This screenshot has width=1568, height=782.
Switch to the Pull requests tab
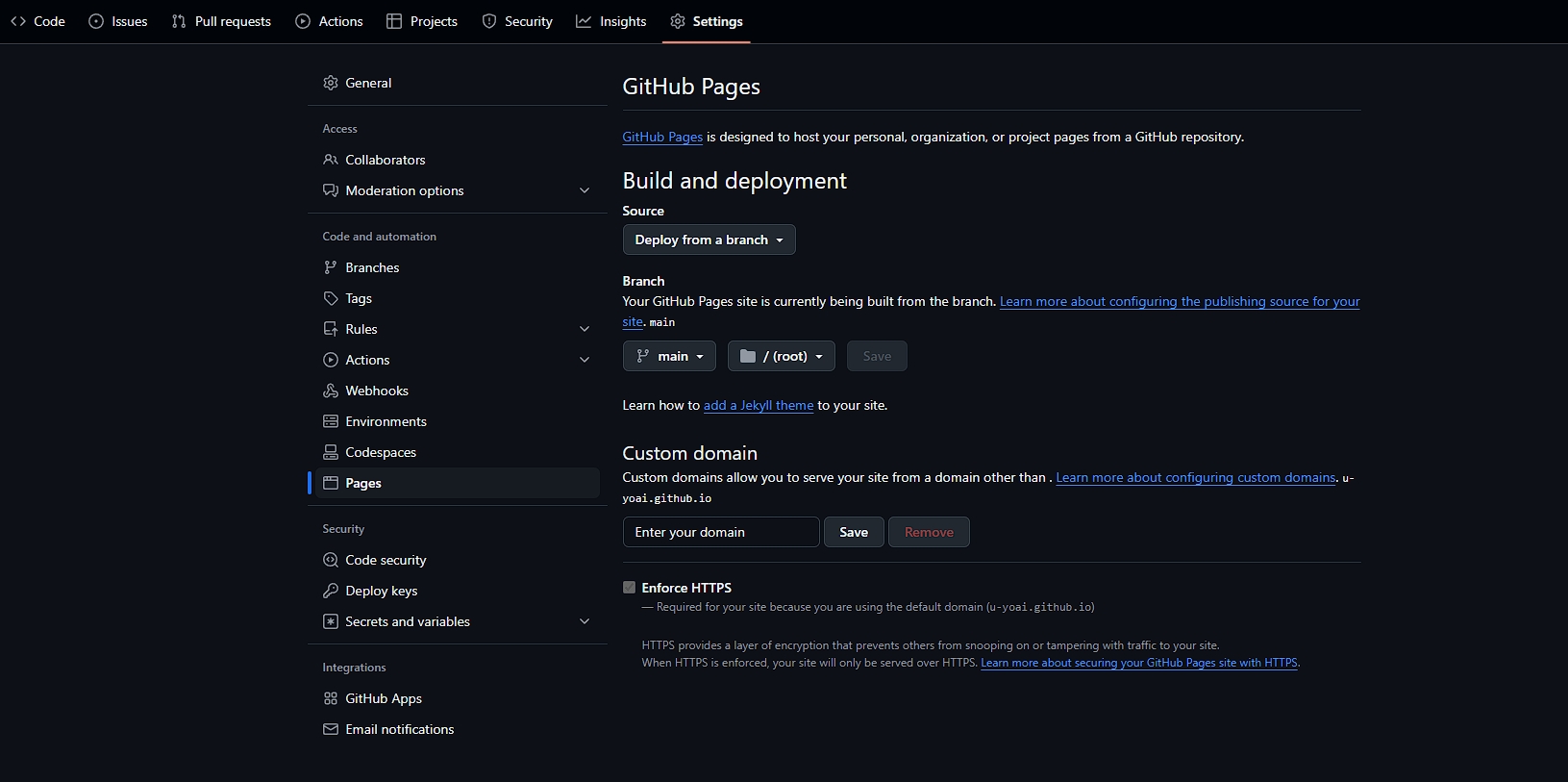221,21
